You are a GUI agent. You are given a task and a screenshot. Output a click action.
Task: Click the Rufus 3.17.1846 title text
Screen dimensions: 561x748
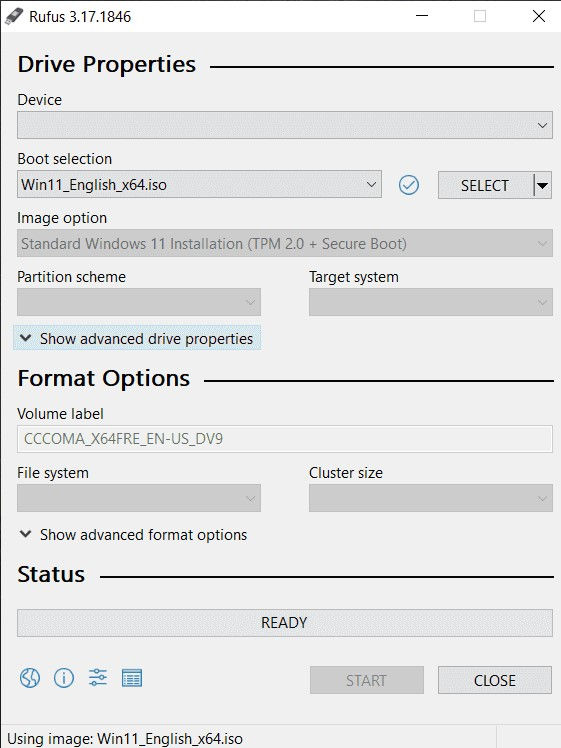tap(80, 17)
